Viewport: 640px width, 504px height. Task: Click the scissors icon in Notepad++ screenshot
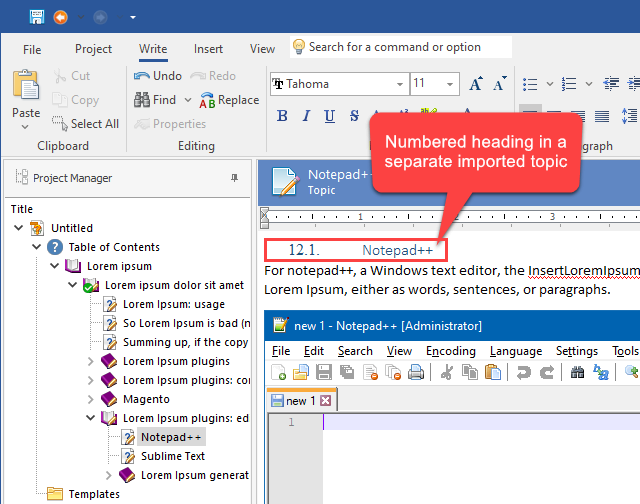pyautogui.click(x=447, y=372)
